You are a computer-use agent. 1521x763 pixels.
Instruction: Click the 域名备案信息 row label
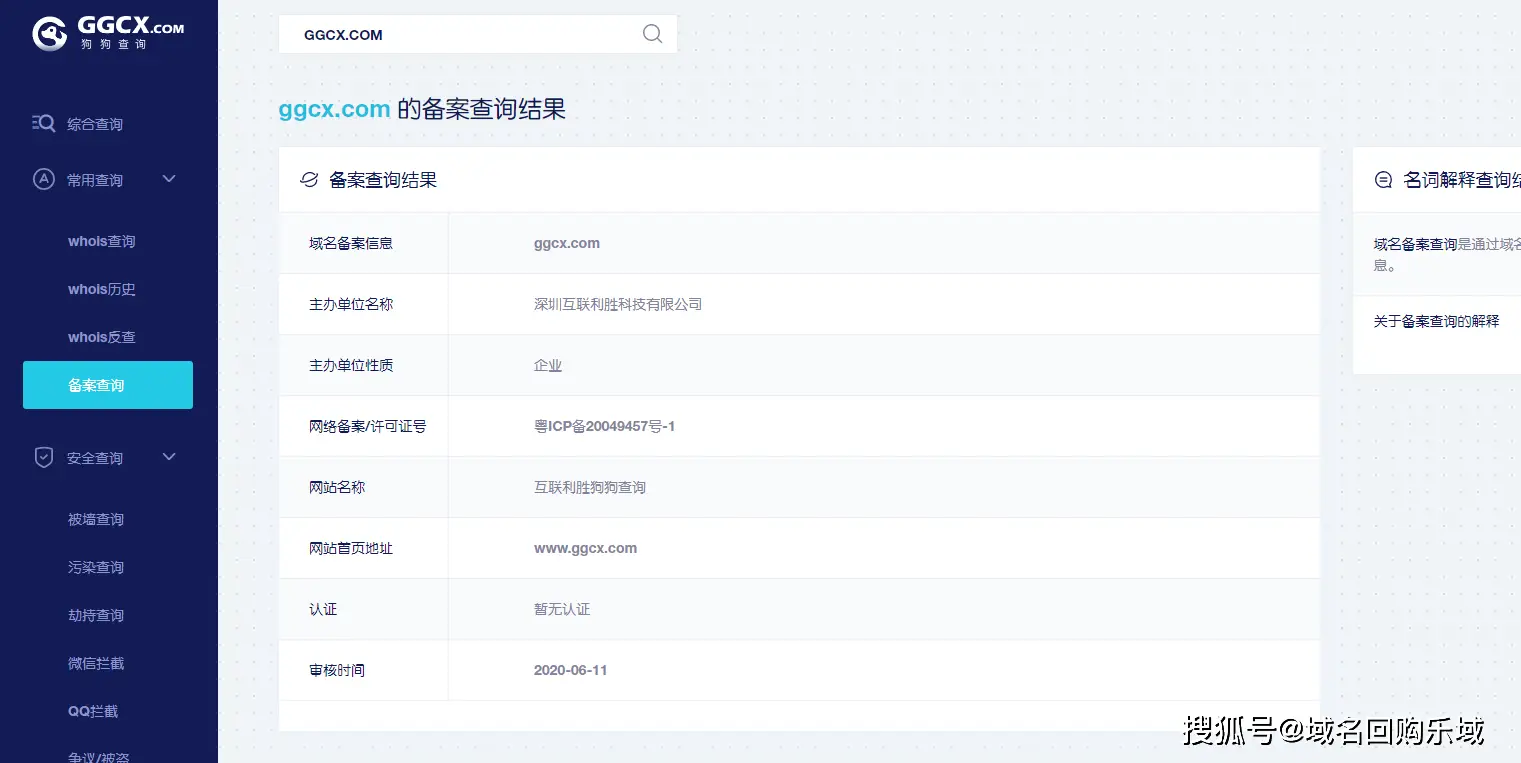pyautogui.click(x=351, y=243)
